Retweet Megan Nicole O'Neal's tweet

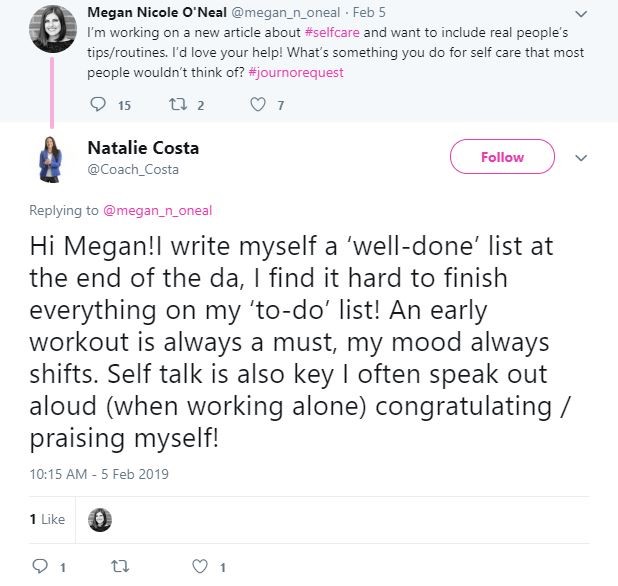click(179, 105)
